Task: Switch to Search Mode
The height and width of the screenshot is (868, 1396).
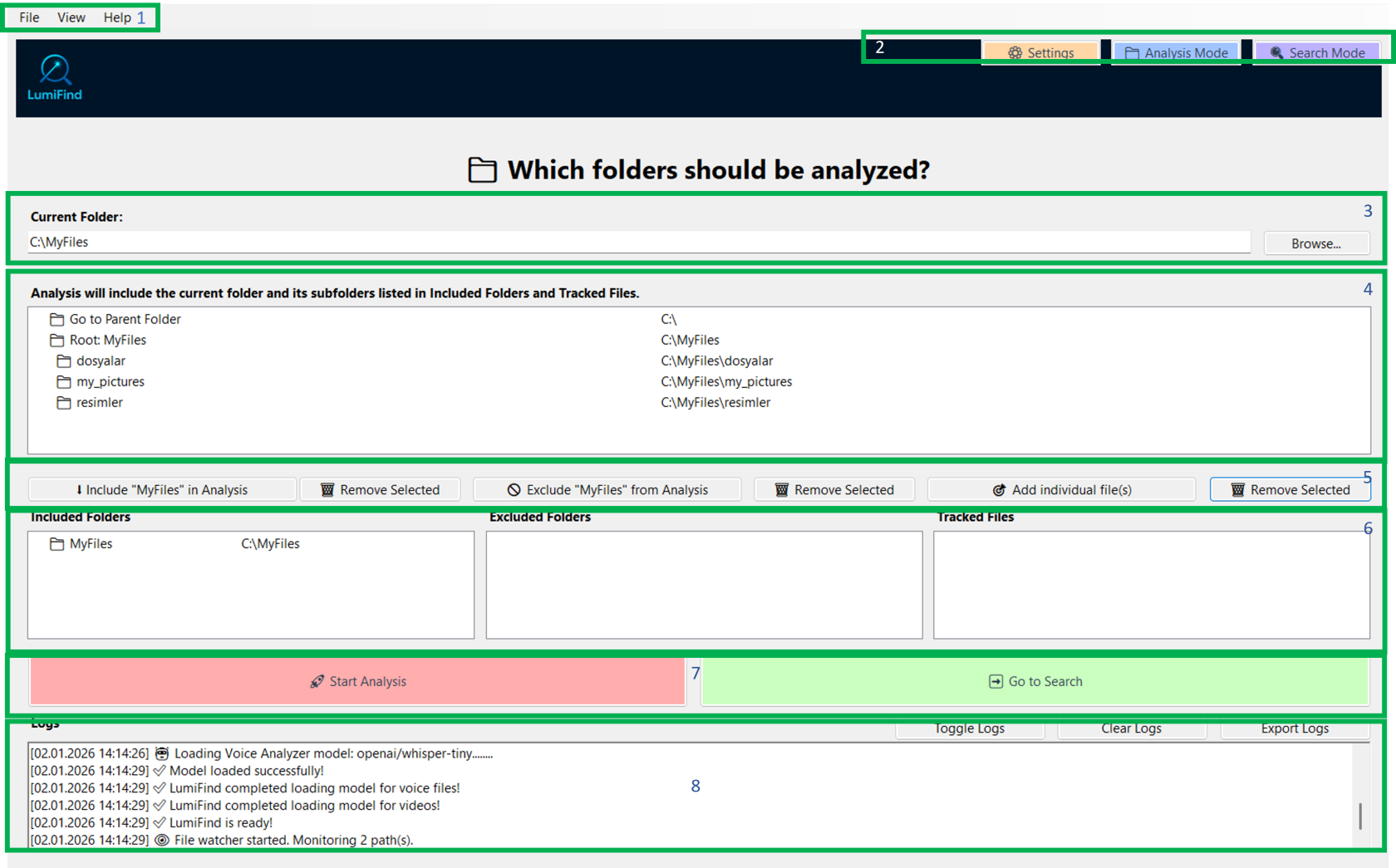Action: pyautogui.click(x=1317, y=52)
